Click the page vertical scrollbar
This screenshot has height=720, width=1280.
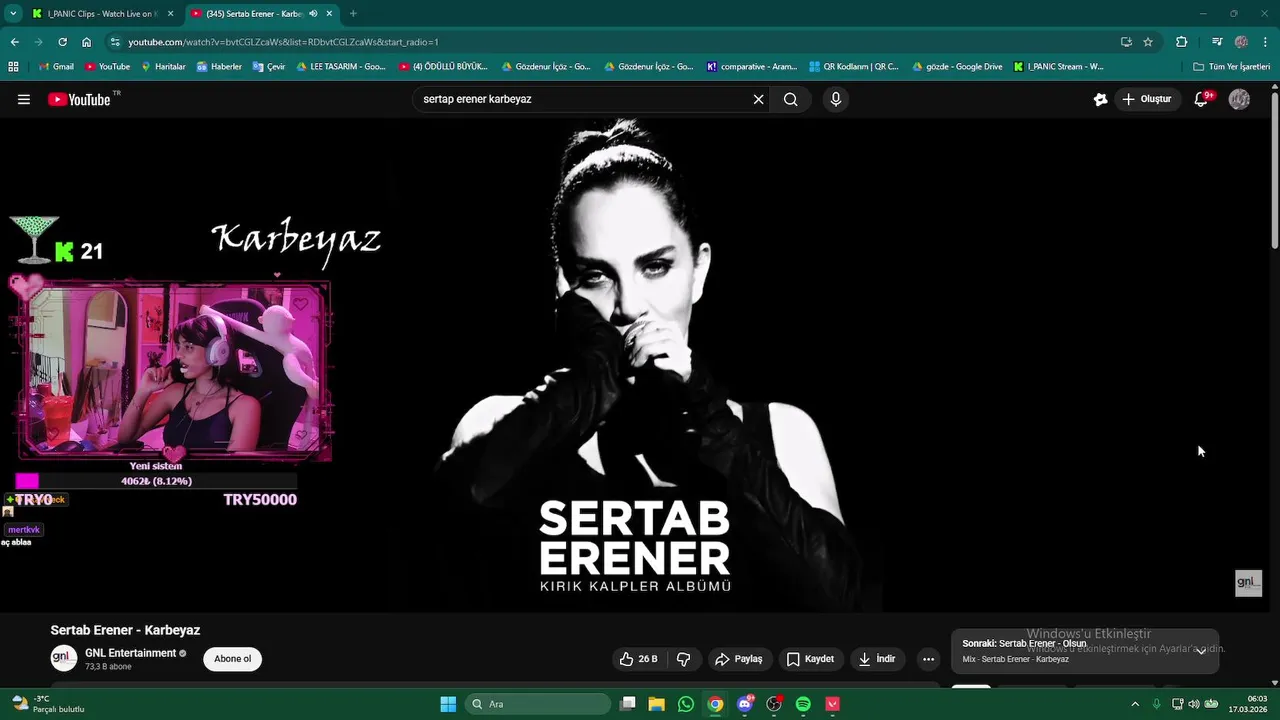coord(1275,170)
